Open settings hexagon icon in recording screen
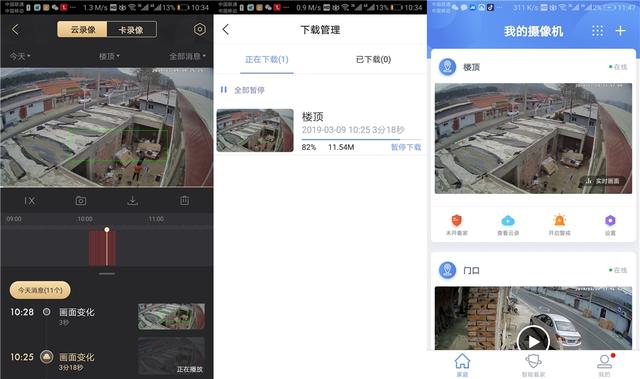Image resolution: width=640 pixels, height=379 pixels. tap(200, 29)
